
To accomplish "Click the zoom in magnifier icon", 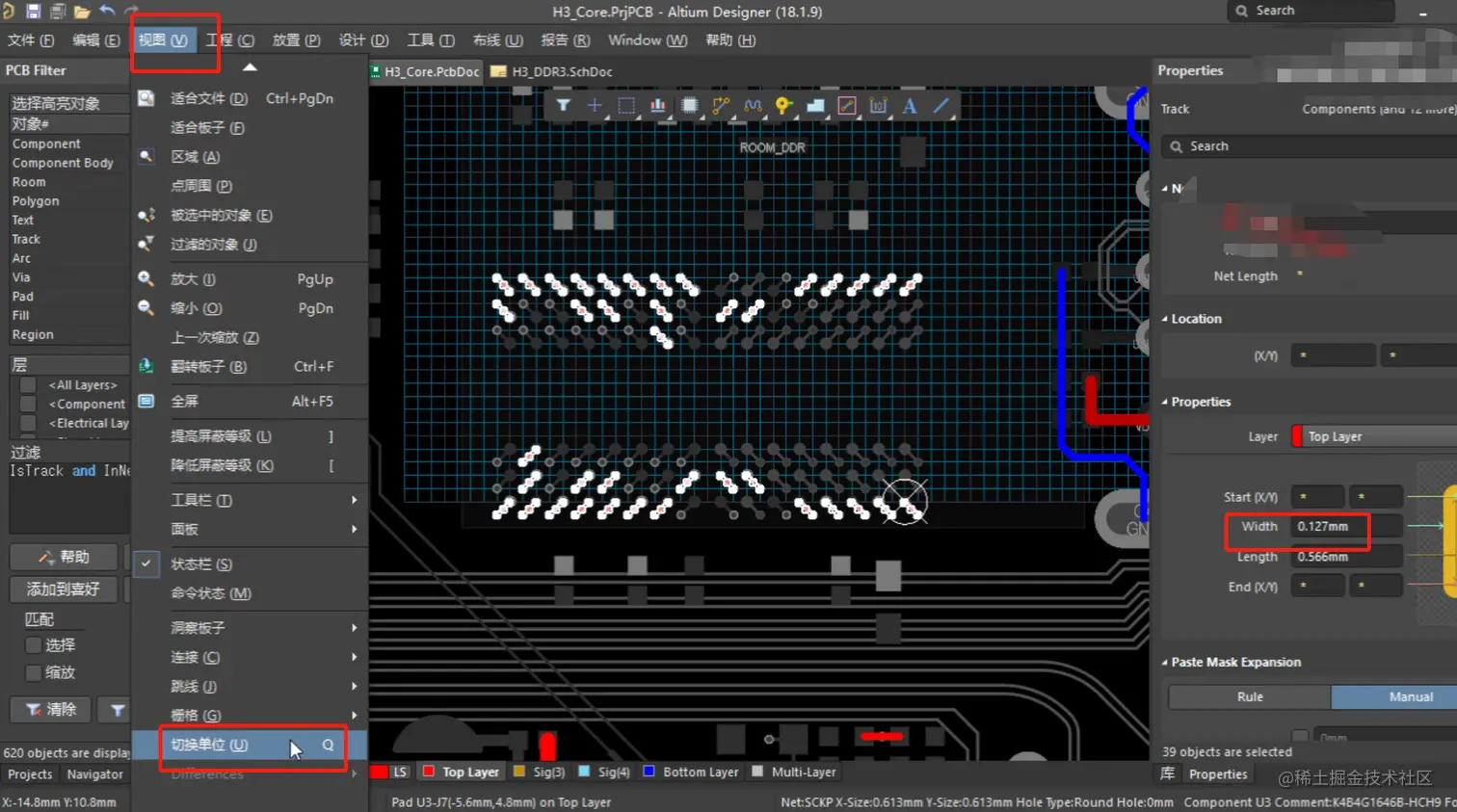I will point(146,279).
